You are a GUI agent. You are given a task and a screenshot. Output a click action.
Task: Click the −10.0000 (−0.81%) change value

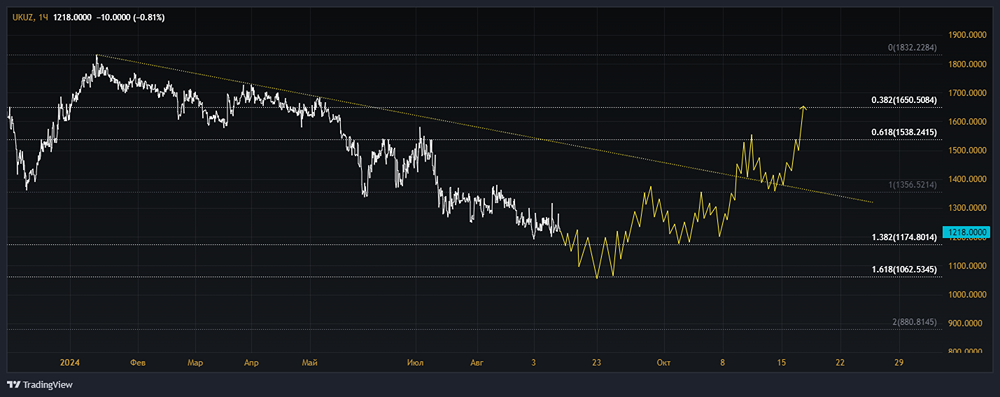[130, 18]
